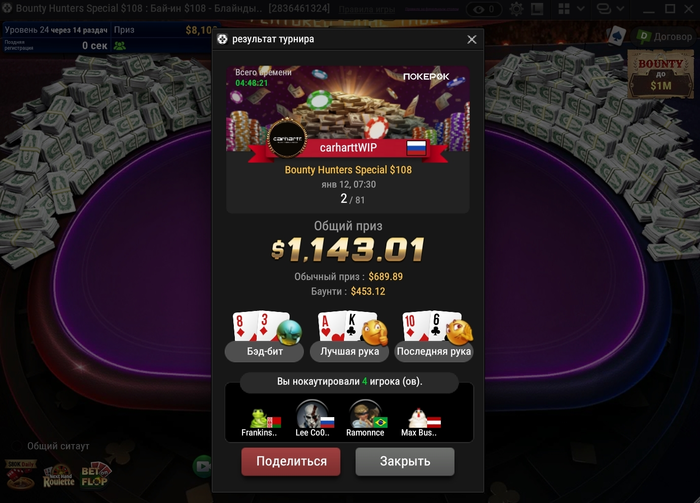The height and width of the screenshot is (503, 700).
Task: Click the Договор deal button
Action: (x=664, y=37)
